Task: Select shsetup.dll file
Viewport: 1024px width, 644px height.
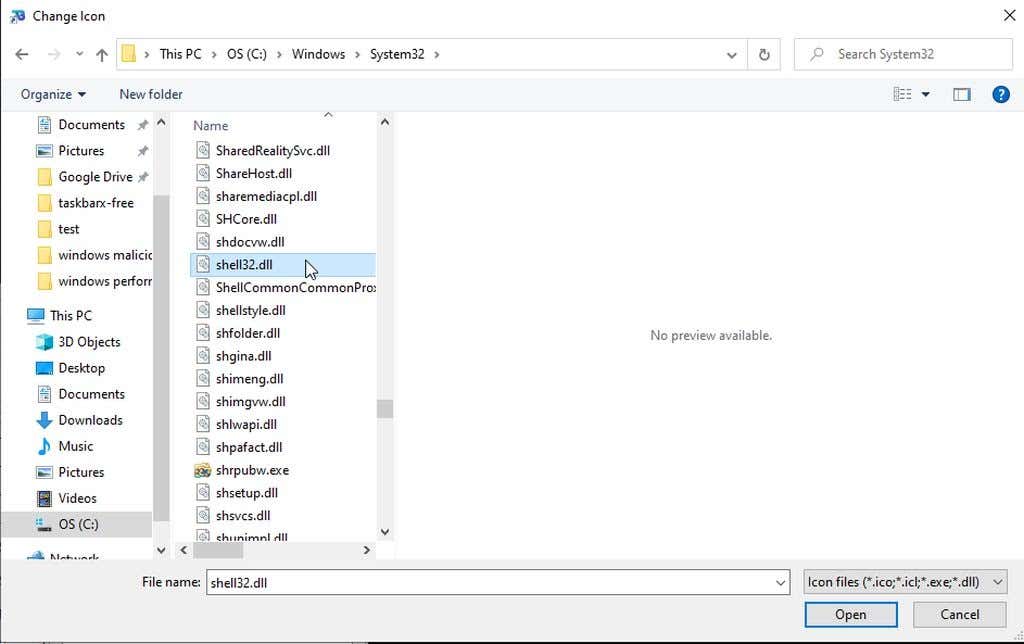Action: pos(236,494)
